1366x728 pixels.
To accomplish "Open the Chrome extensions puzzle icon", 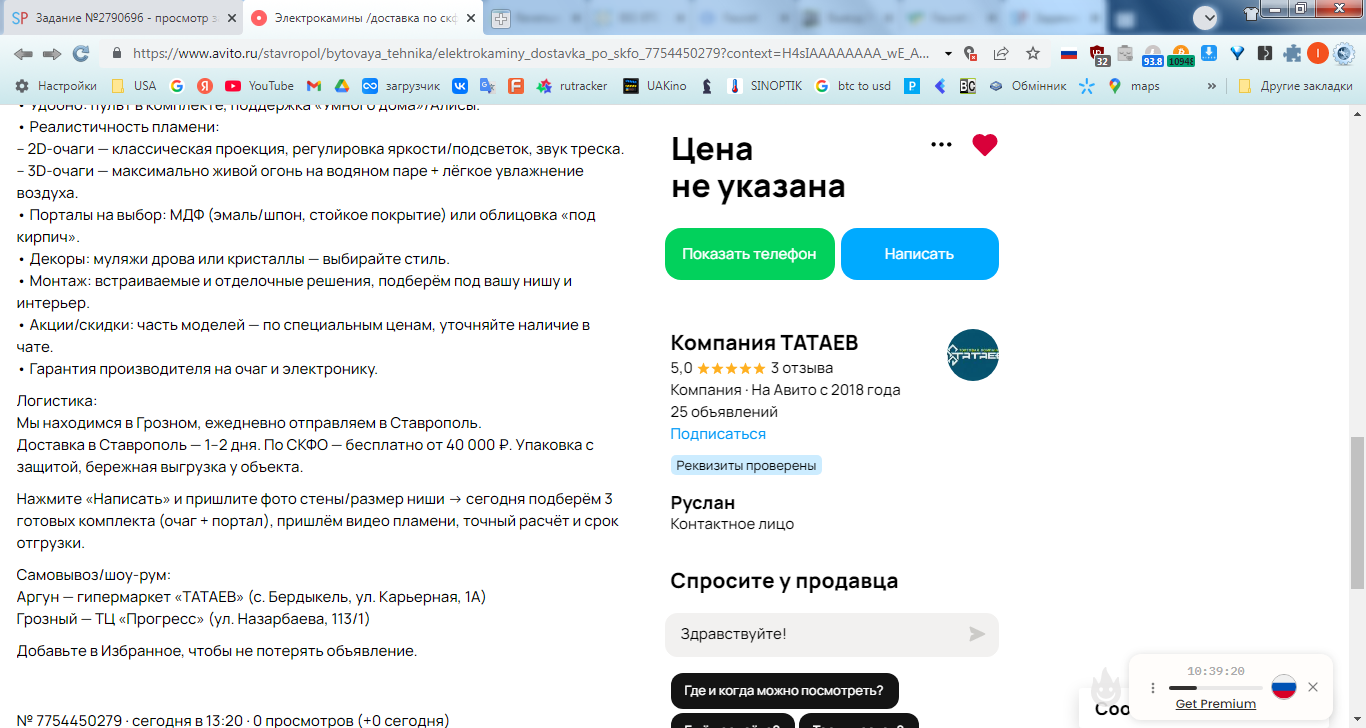I will (1293, 53).
